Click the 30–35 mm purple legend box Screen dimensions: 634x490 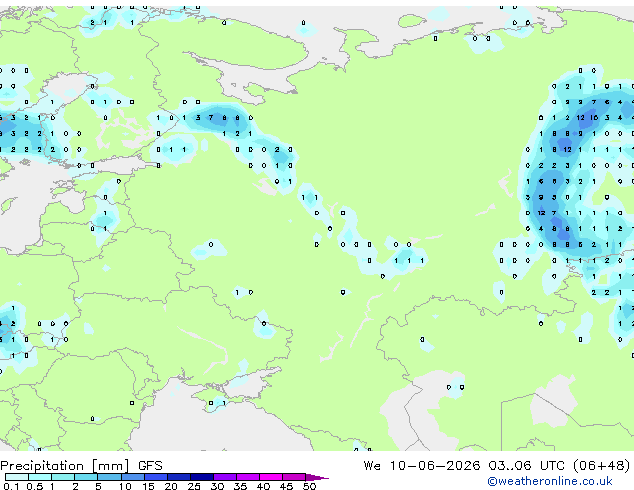(224, 477)
